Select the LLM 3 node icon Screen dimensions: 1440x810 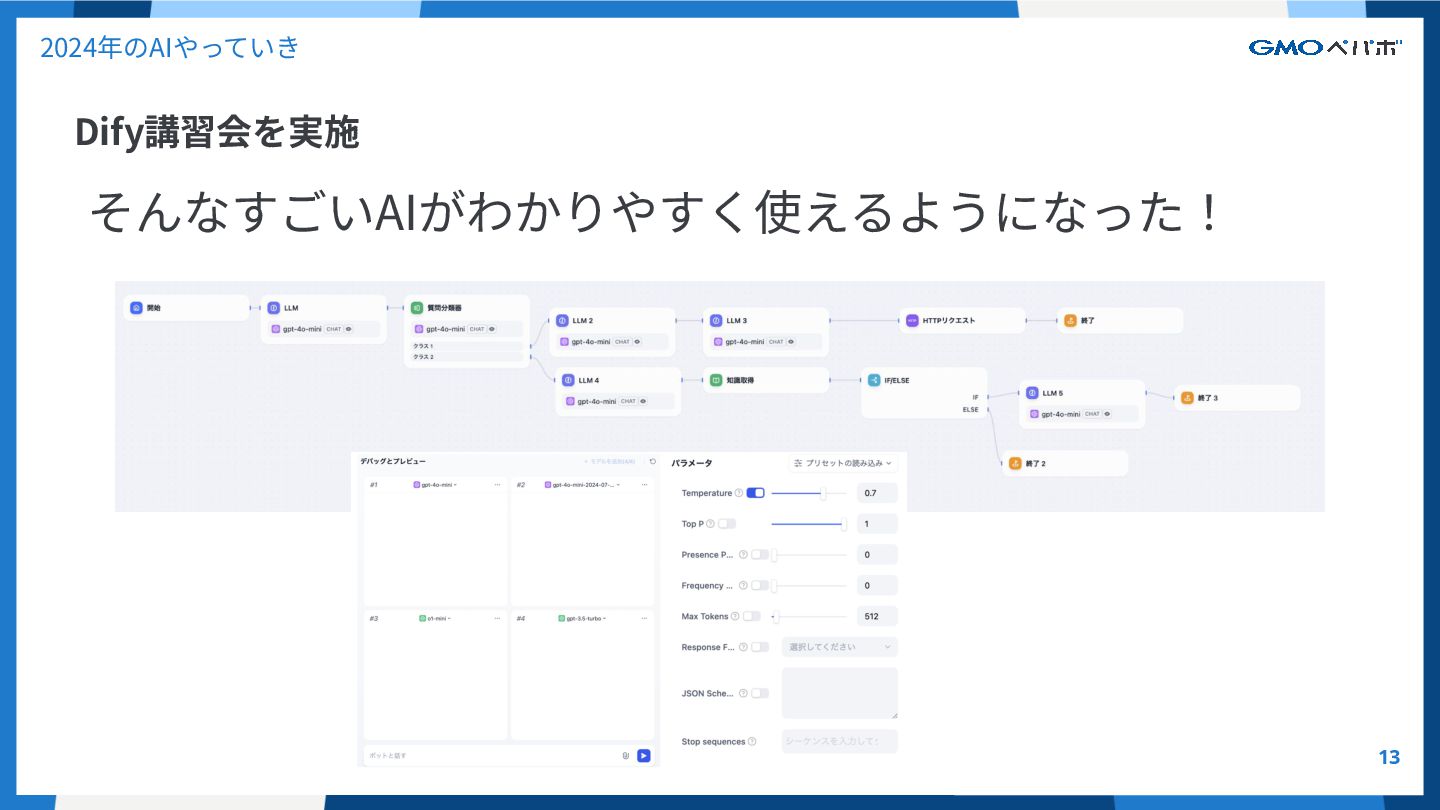click(x=716, y=321)
